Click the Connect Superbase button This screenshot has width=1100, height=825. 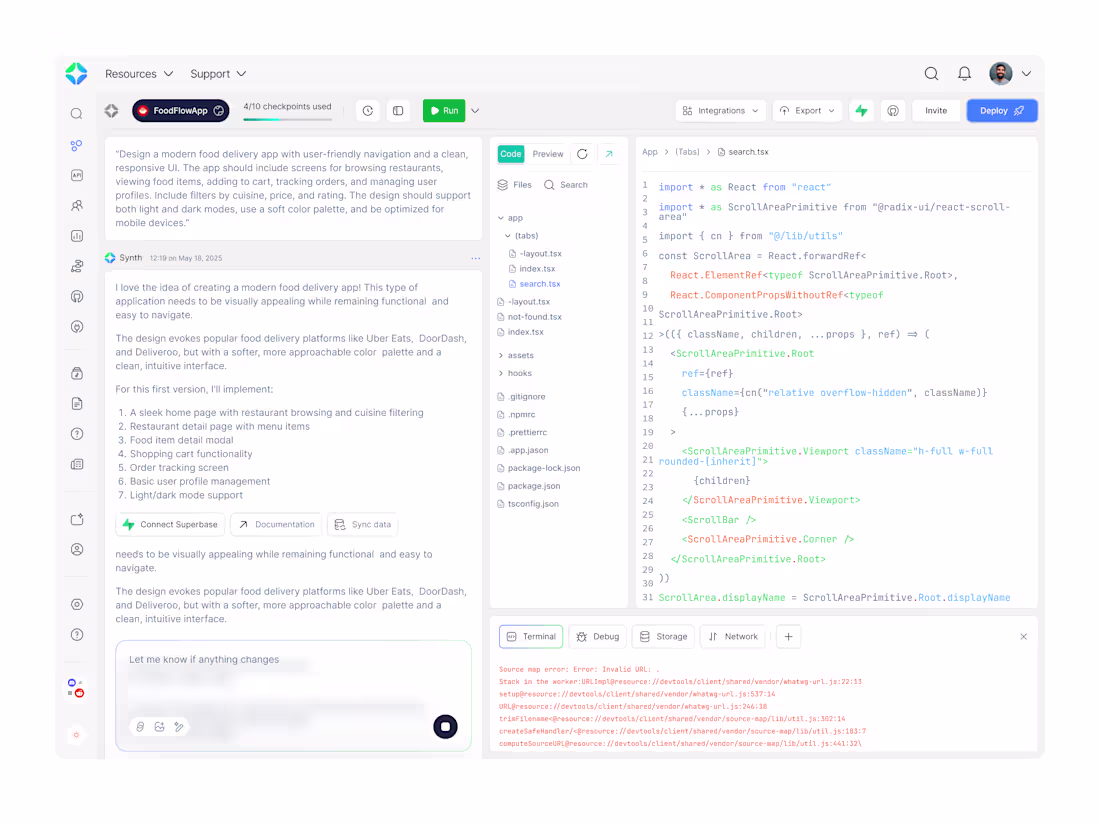[x=169, y=524]
